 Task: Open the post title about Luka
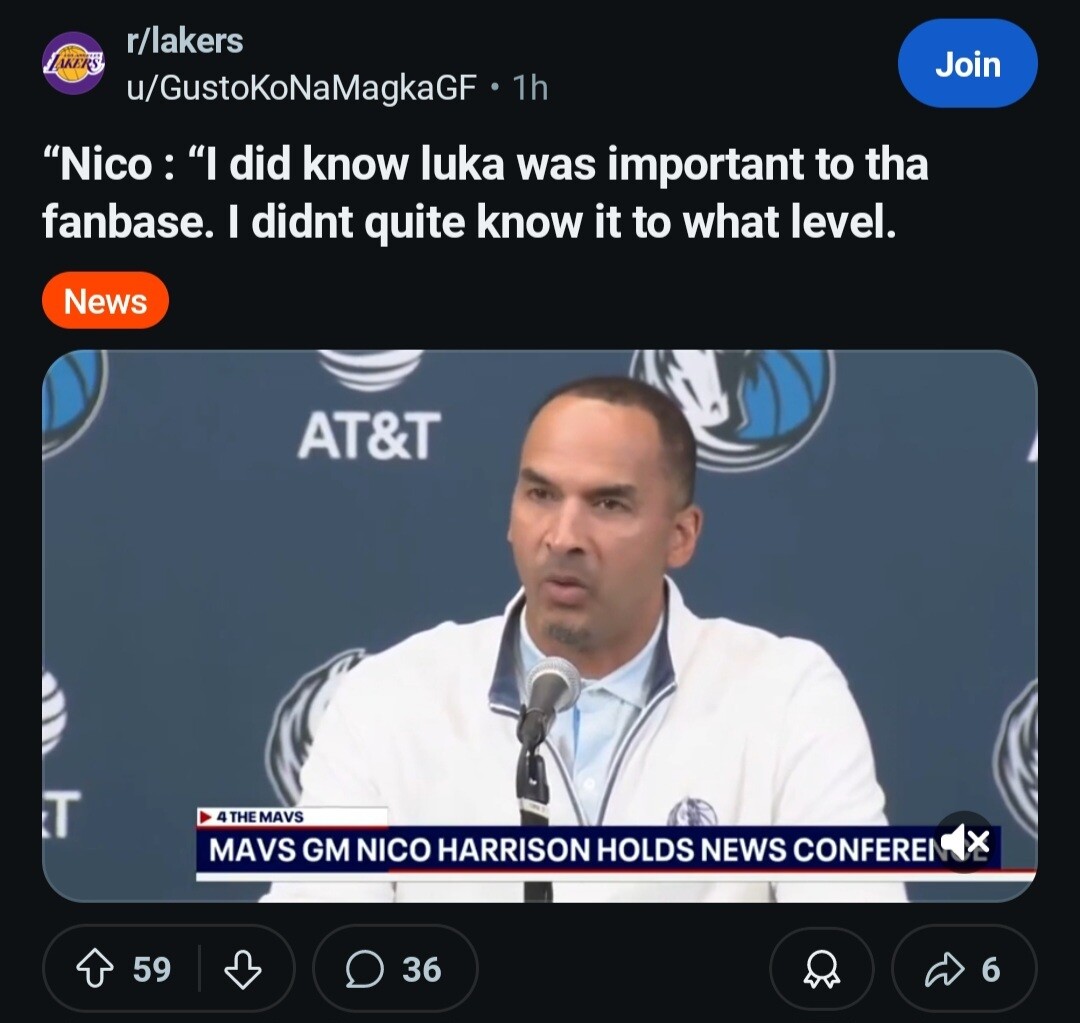click(485, 194)
